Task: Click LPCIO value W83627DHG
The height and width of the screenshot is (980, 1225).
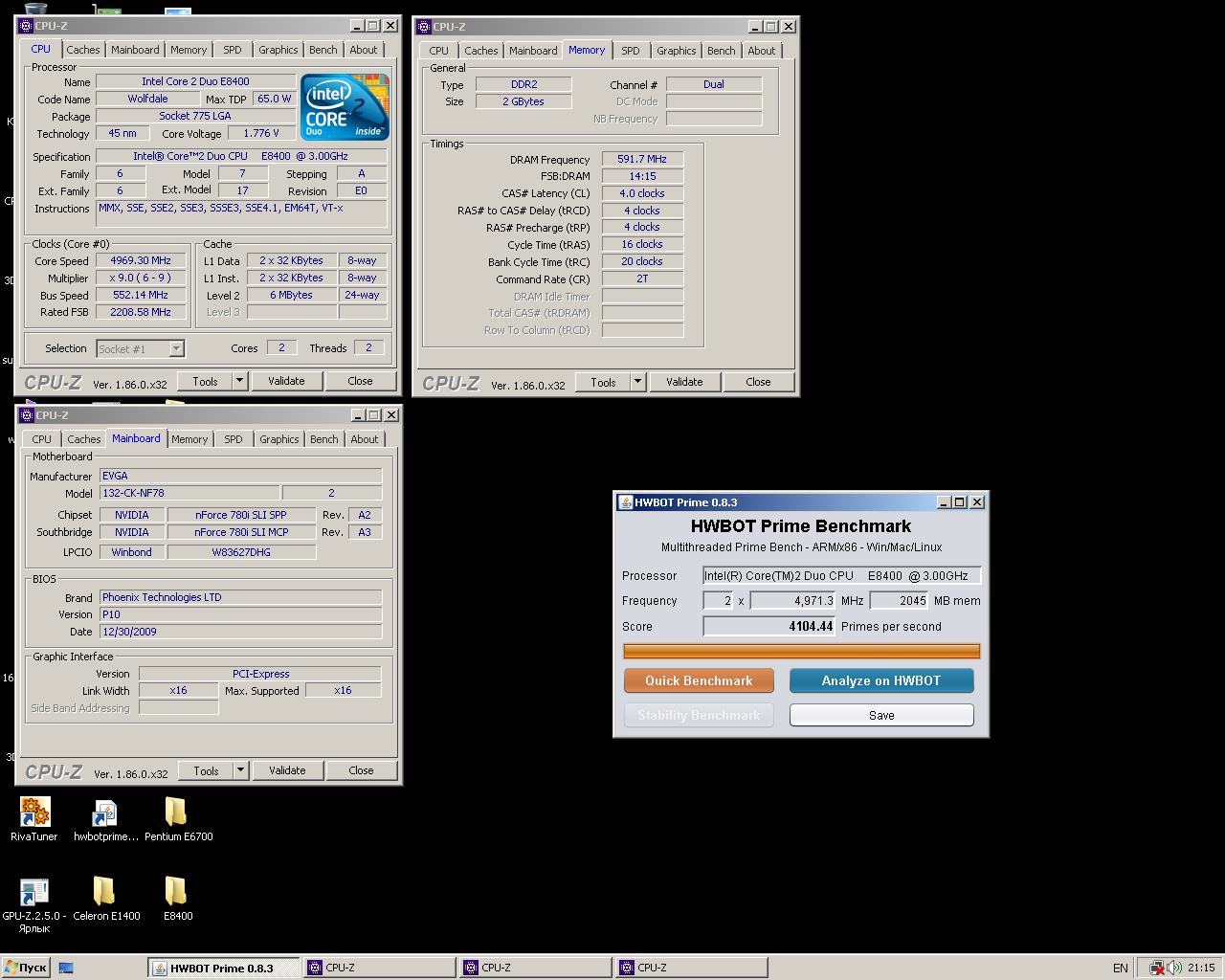Action: pos(241,552)
